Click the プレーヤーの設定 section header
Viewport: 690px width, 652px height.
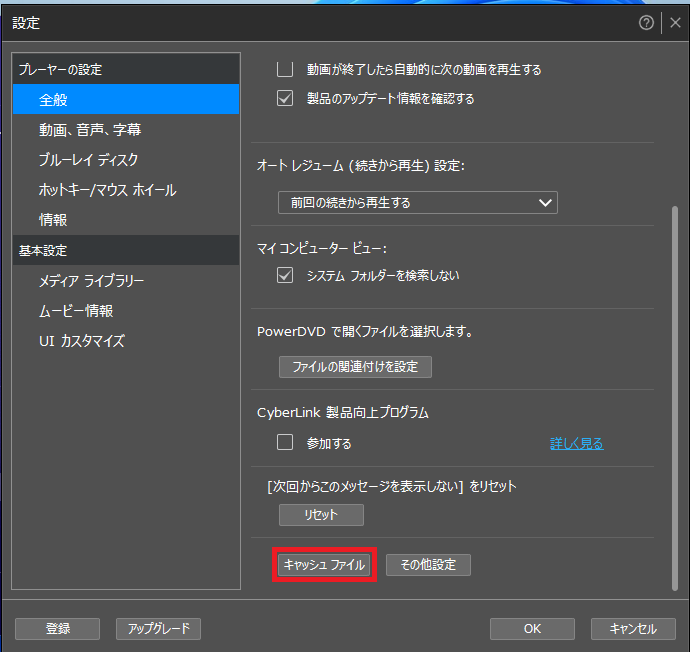(x=126, y=69)
